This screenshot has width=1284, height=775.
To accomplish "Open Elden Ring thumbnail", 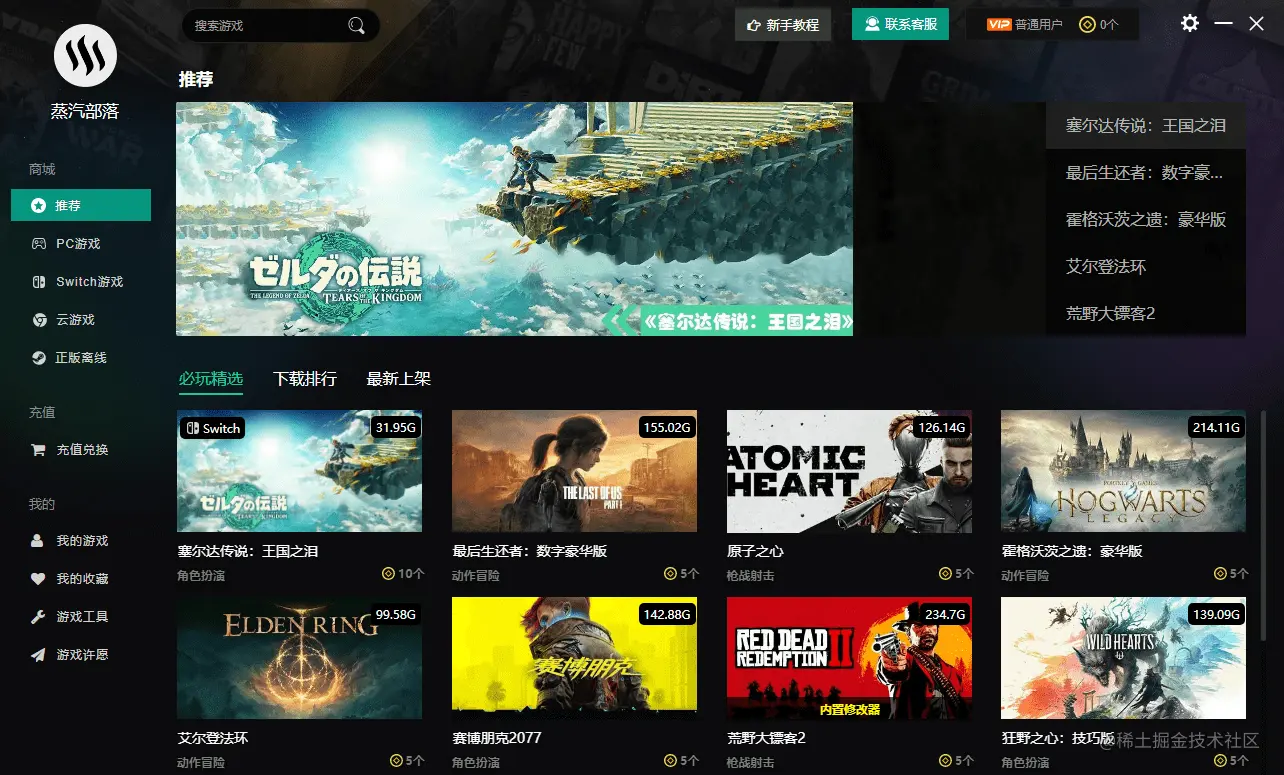I will click(x=299, y=658).
